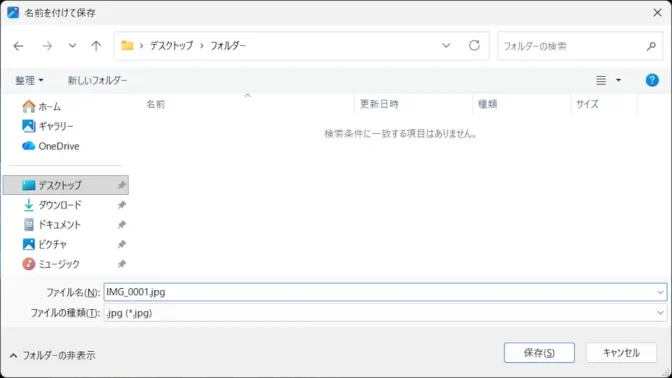The width and height of the screenshot is (672, 378).
Task: Go back with the left arrow
Action: (x=18, y=46)
